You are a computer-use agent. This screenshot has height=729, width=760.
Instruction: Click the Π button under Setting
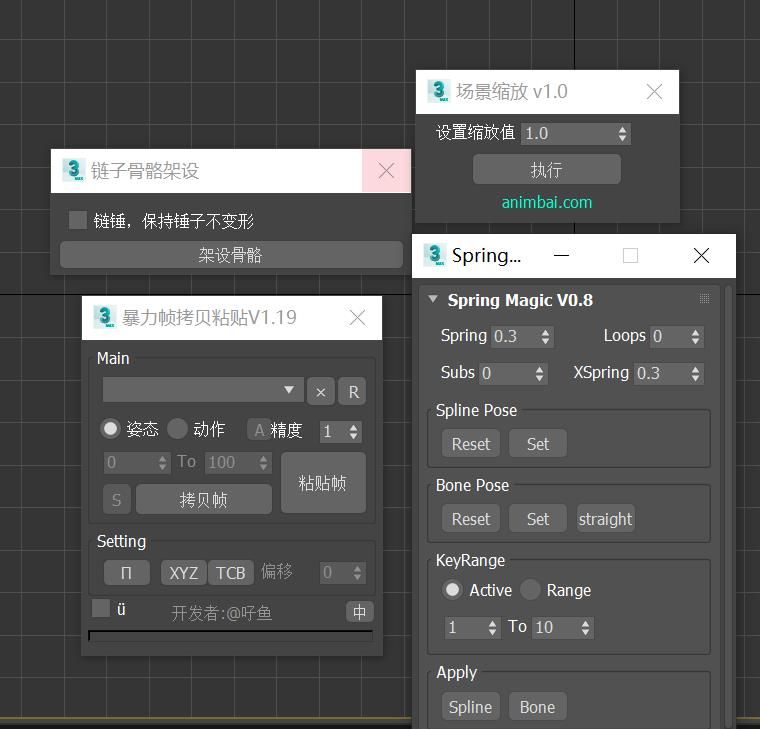point(126,572)
